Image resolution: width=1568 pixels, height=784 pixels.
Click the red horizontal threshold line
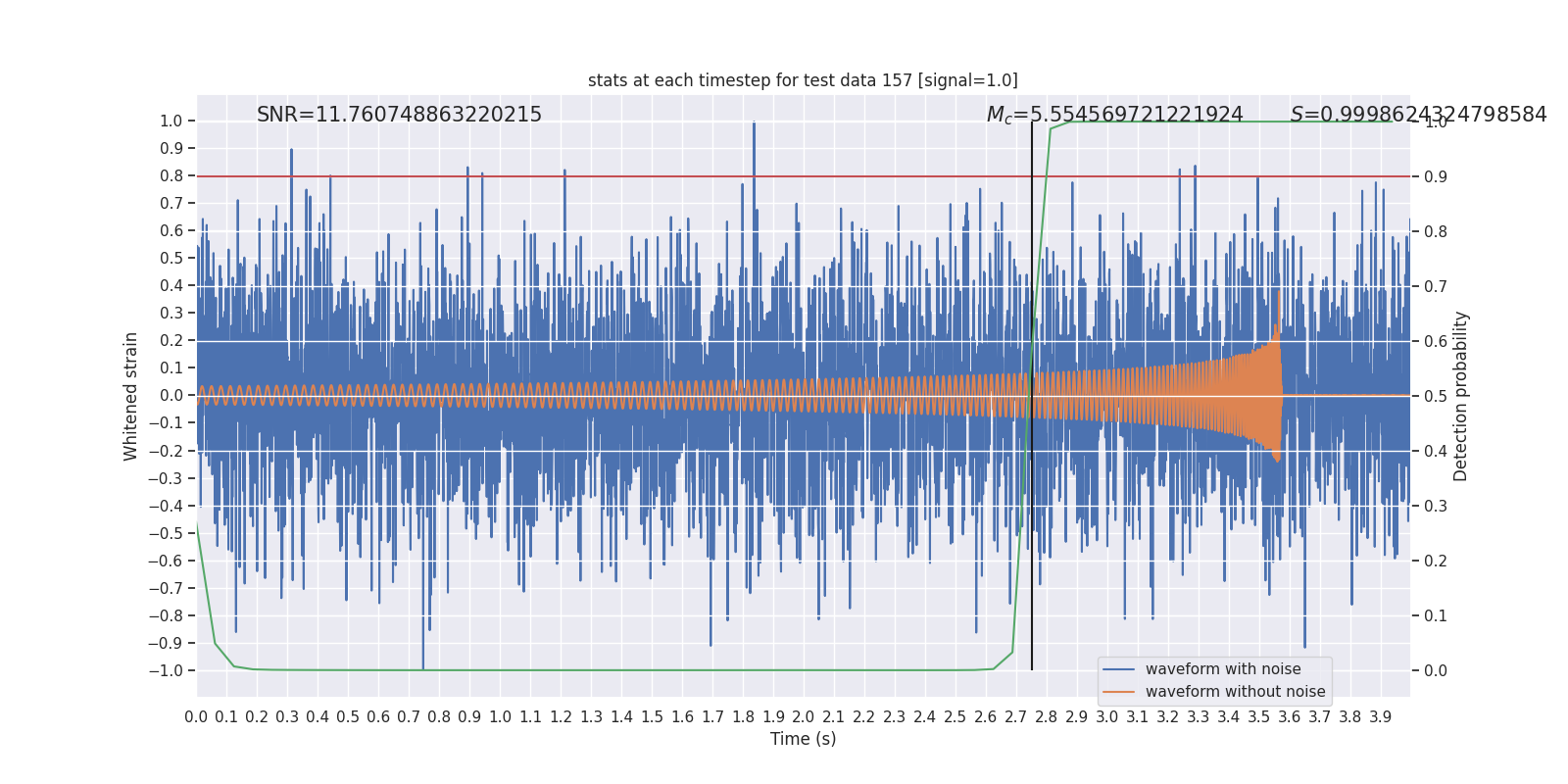[804, 176]
